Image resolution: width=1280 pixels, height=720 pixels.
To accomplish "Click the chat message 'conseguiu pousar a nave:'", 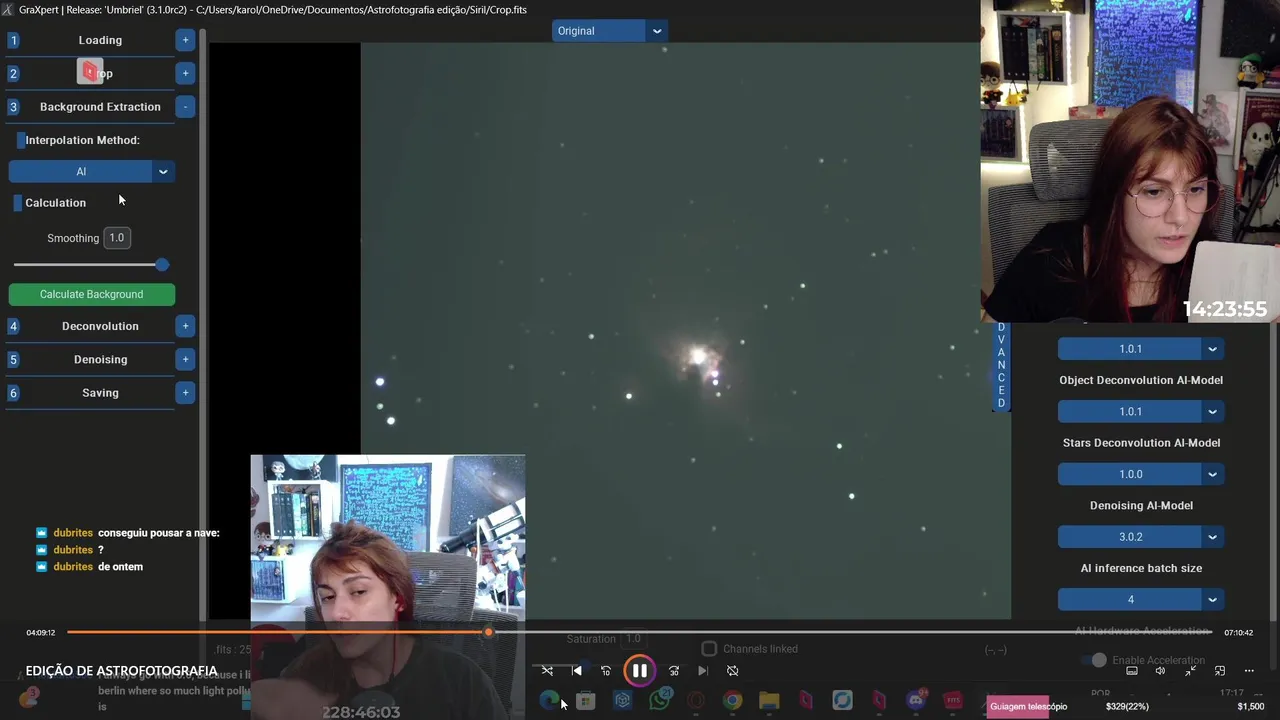I will tap(159, 534).
